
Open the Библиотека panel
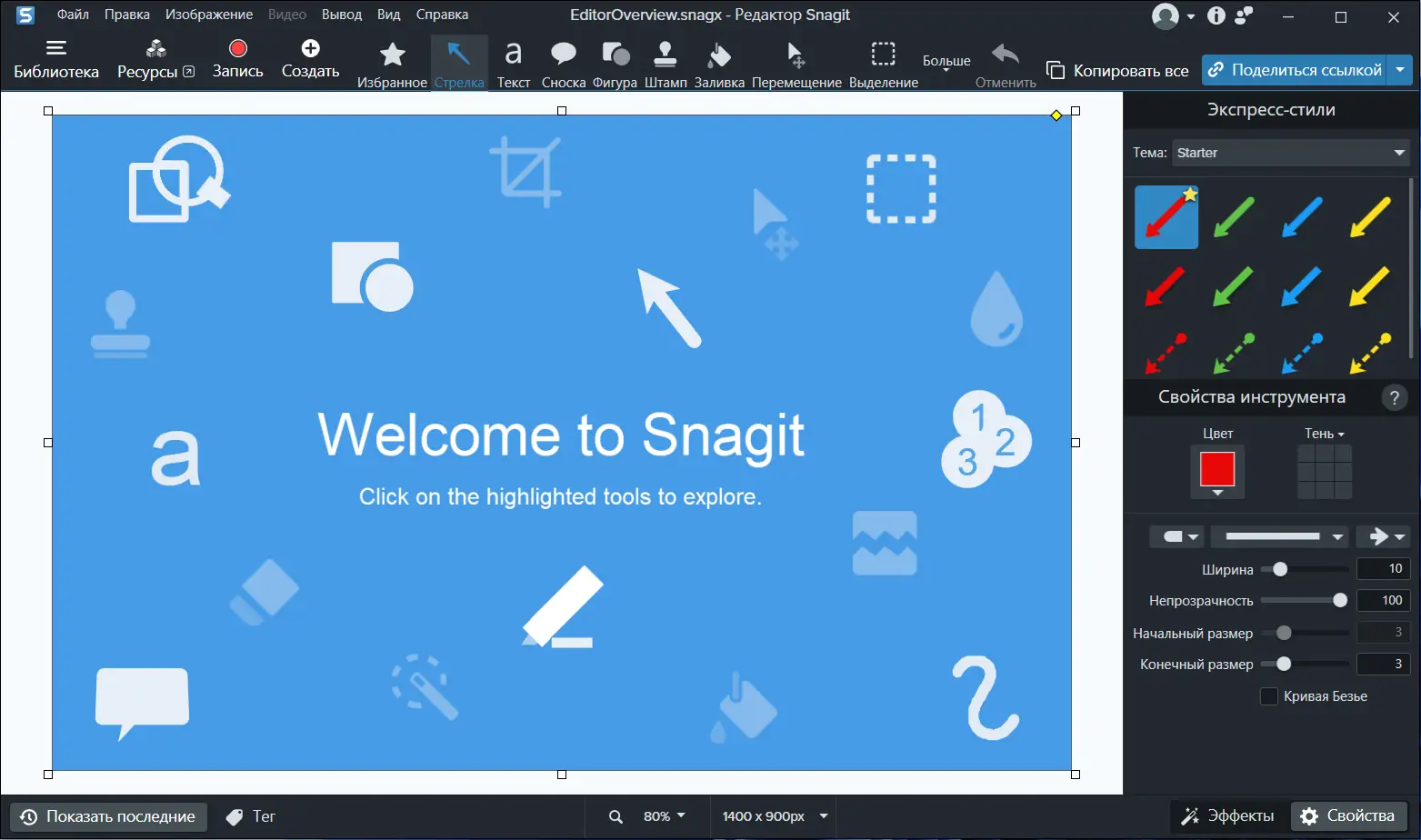coord(56,56)
